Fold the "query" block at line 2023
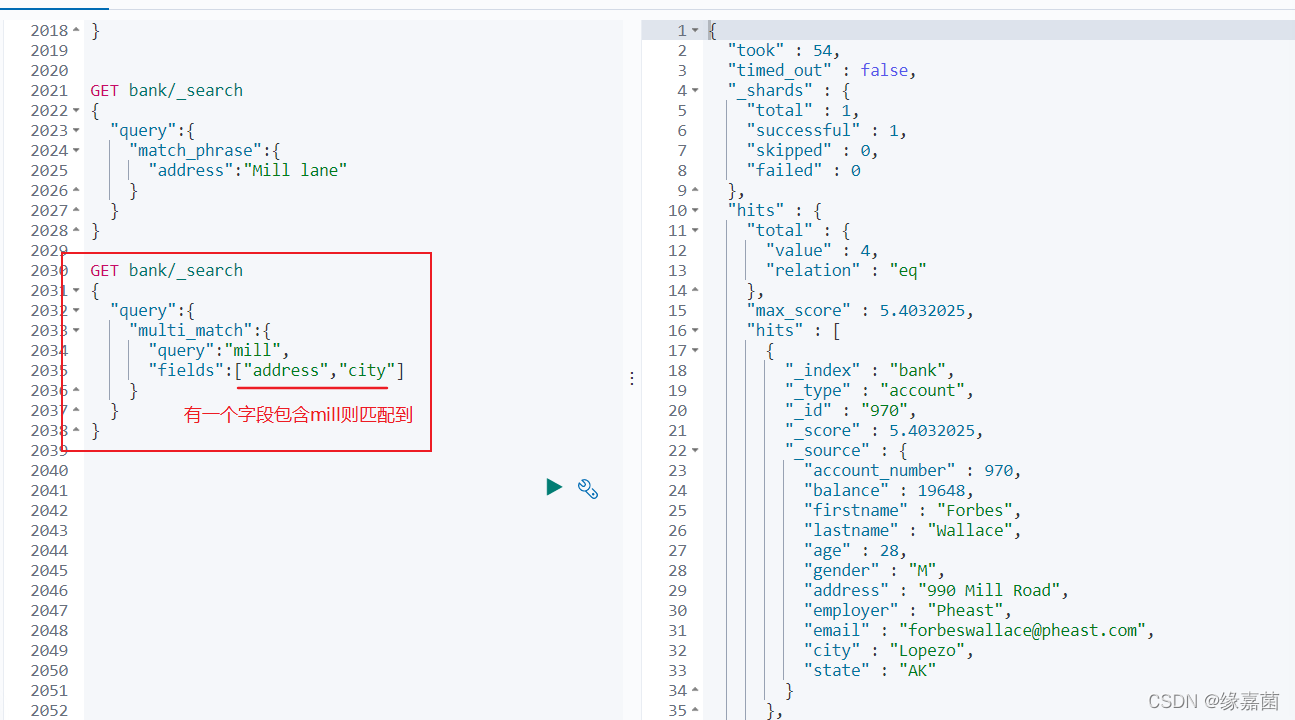 pos(77,130)
